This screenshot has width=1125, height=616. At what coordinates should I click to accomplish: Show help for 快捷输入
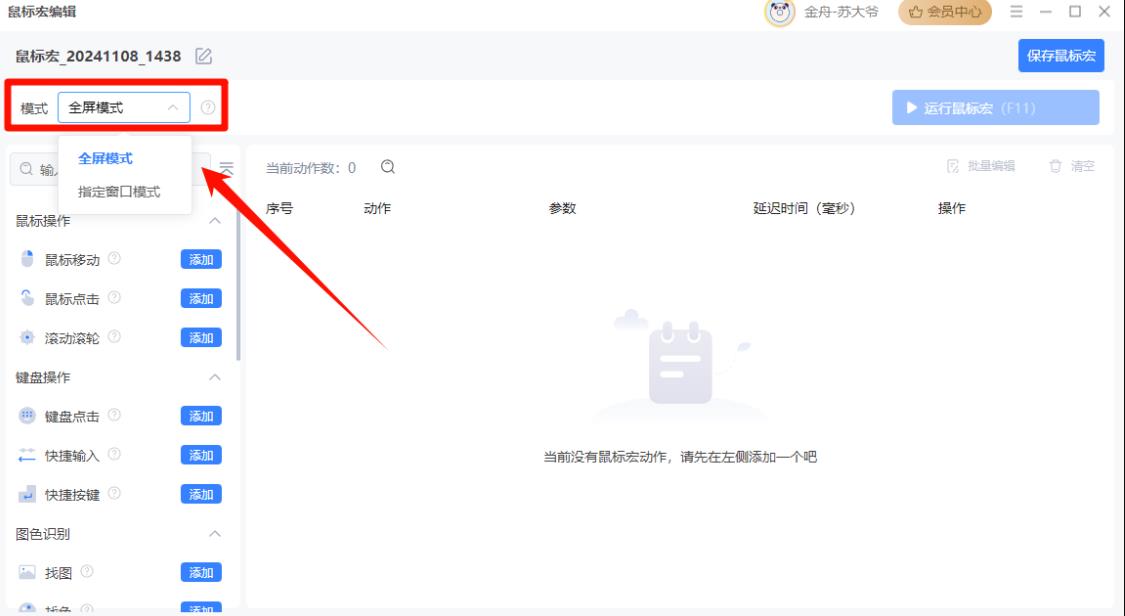coord(114,455)
